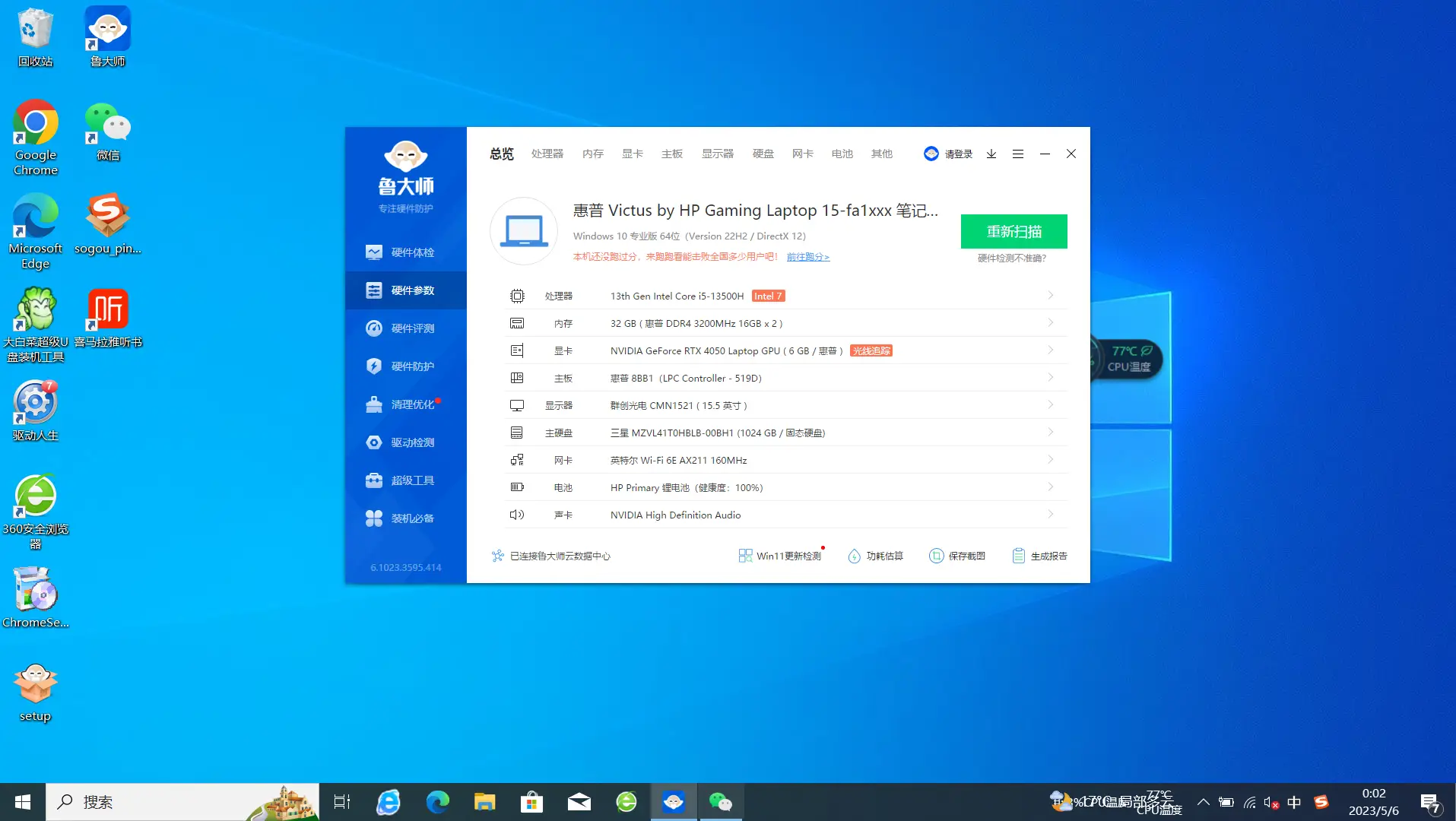Expand the 网卡 row chevron
This screenshot has height=821, width=1456.
1051,459
